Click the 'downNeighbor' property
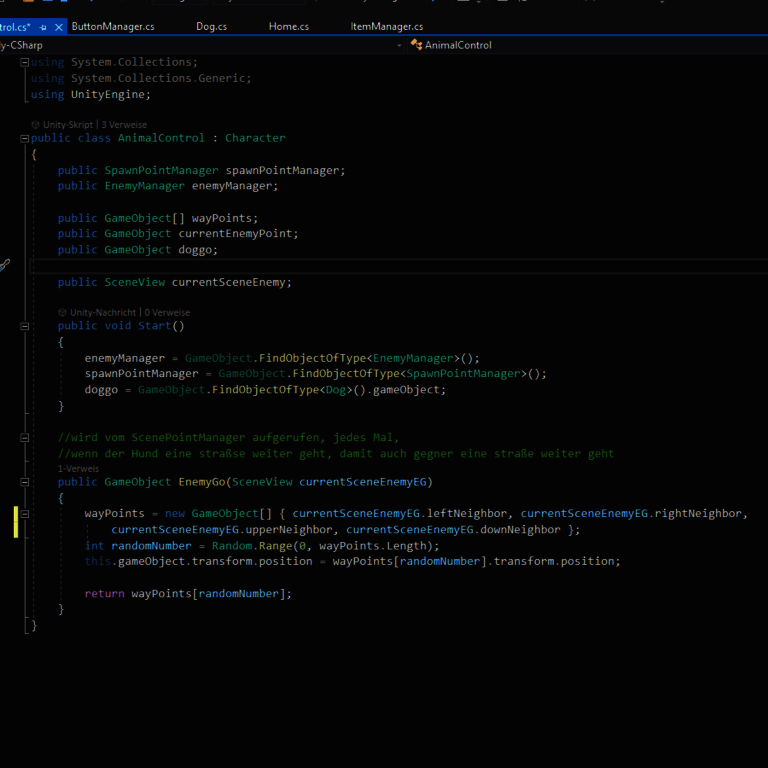 (x=520, y=529)
